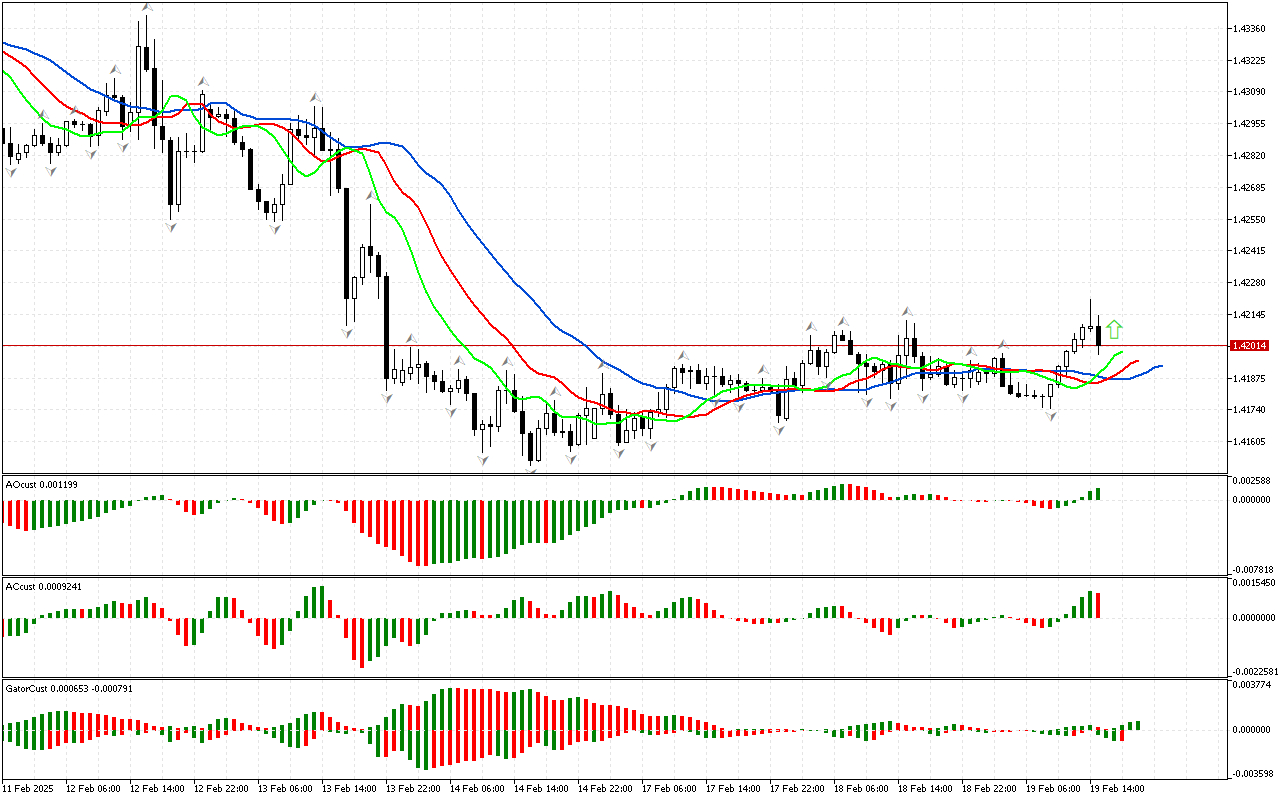Click the AO scale value 0.002588

point(1253,482)
